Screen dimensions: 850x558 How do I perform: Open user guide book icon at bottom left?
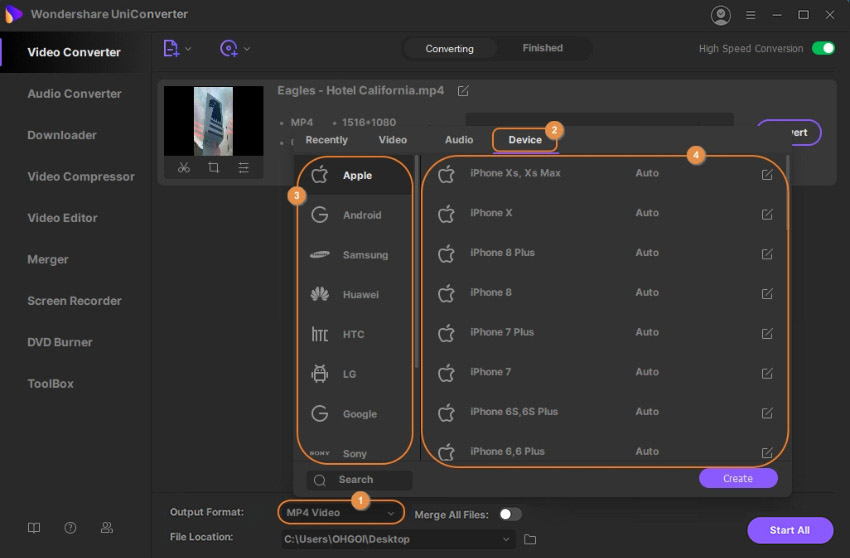[34, 528]
